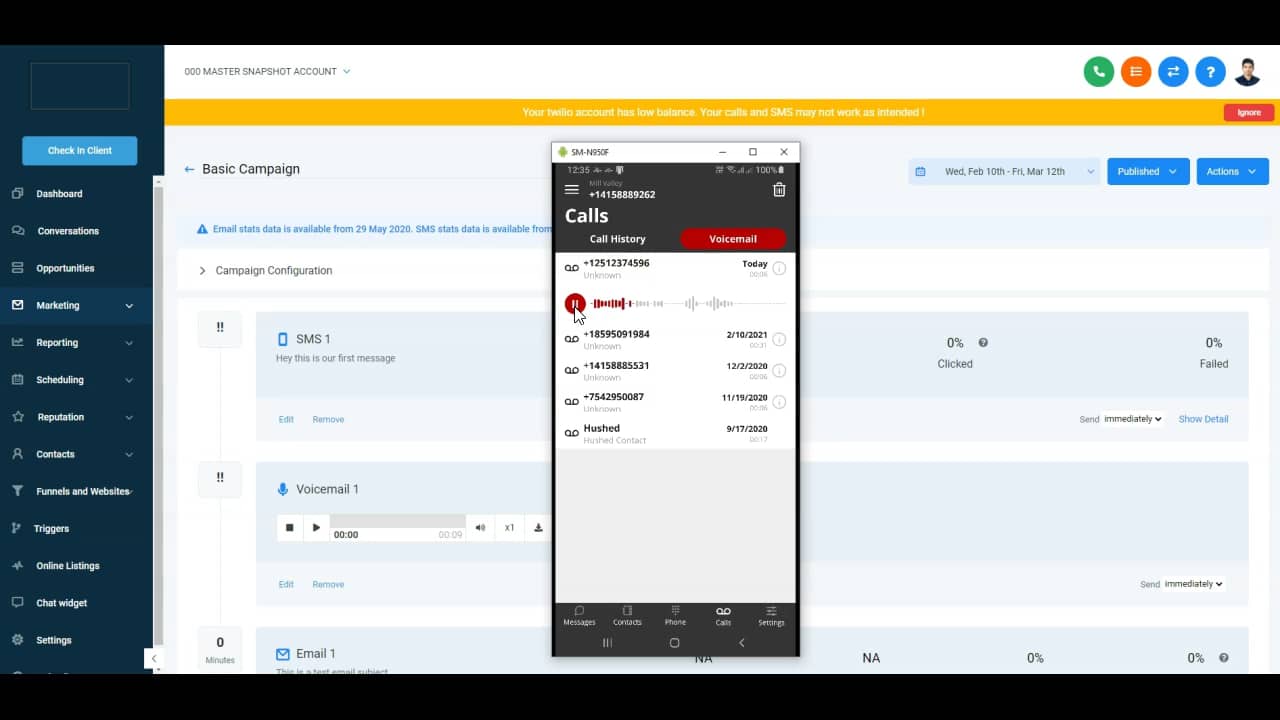This screenshot has height=720, width=1280.
Task: Open the hamburger menu in phone app
Action: [572, 190]
